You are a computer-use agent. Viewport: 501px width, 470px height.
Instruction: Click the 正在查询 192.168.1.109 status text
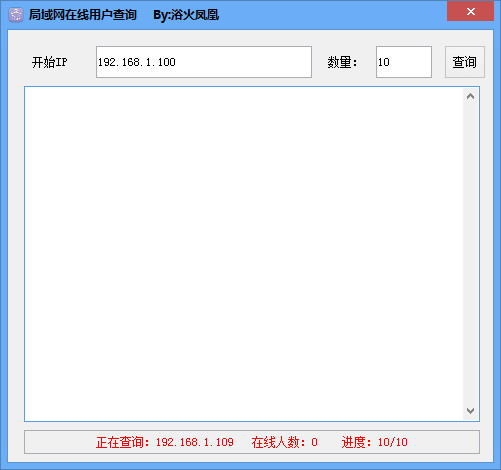tap(165, 442)
